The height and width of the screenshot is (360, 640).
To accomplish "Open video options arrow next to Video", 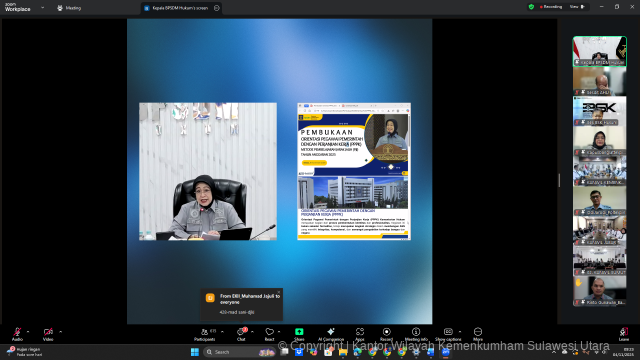I will [x=60, y=332].
